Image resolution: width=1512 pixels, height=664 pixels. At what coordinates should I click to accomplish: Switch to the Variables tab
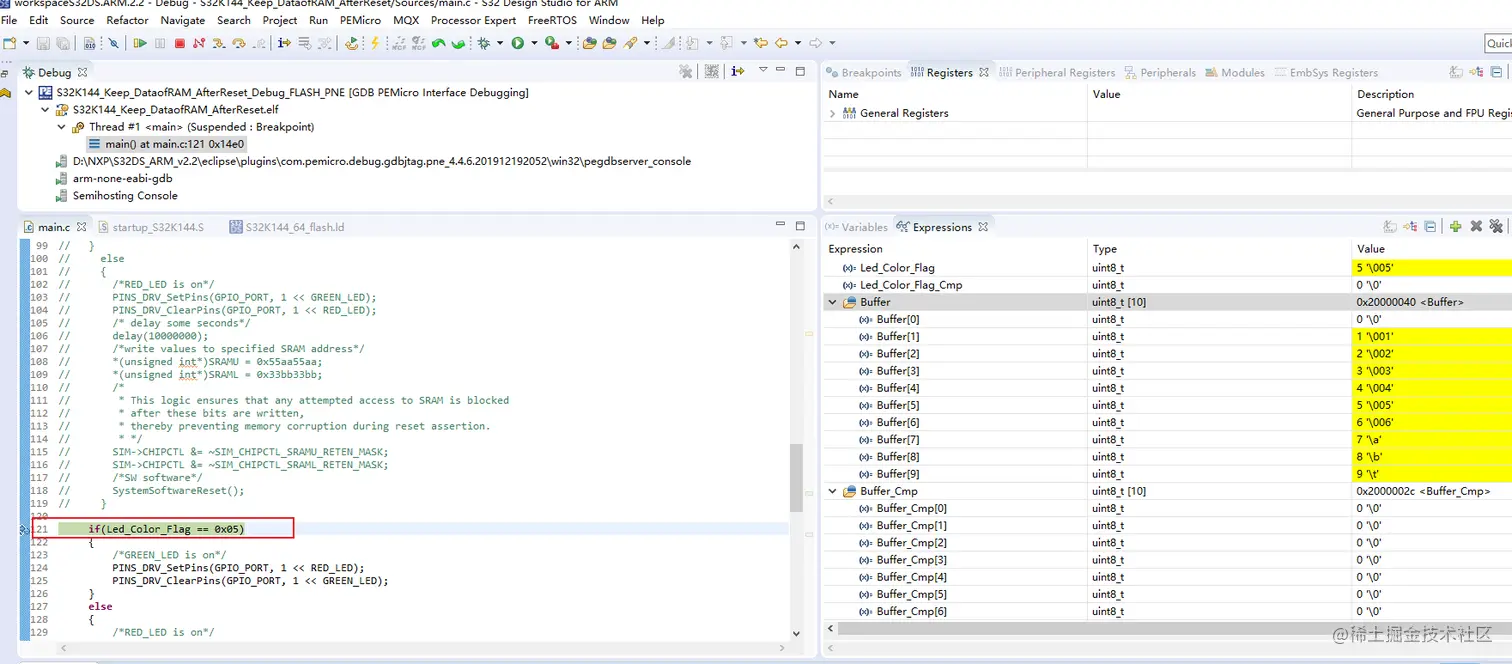[857, 227]
